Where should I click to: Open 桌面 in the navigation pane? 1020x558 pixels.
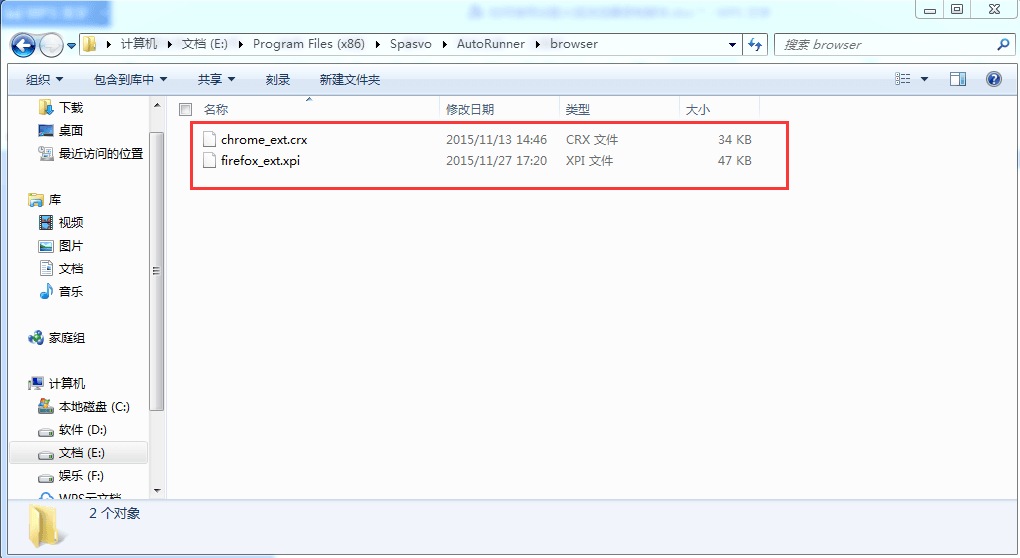coord(71,130)
